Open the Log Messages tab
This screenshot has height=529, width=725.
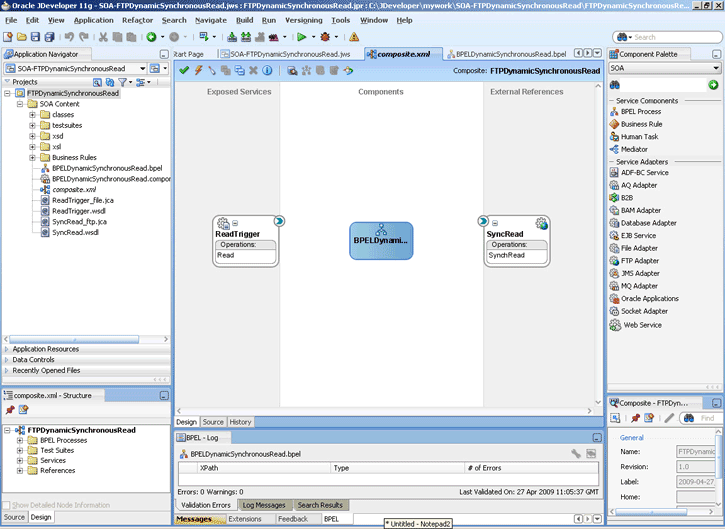(x=265, y=505)
